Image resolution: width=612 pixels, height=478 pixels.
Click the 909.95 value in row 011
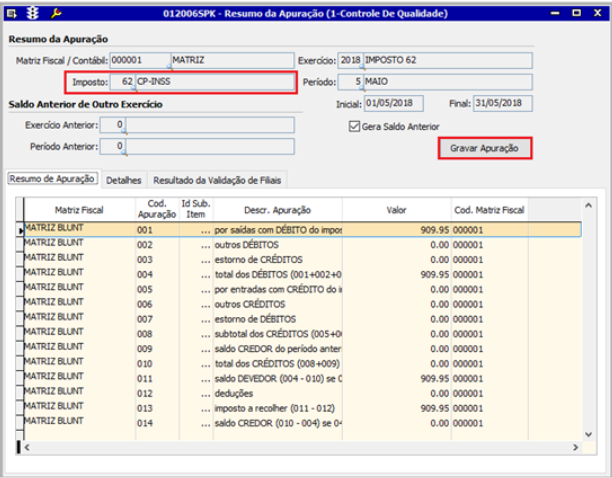(435, 378)
